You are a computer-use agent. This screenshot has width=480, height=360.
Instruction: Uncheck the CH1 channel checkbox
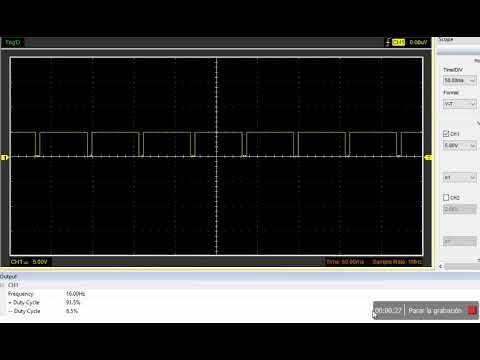pyautogui.click(x=446, y=134)
